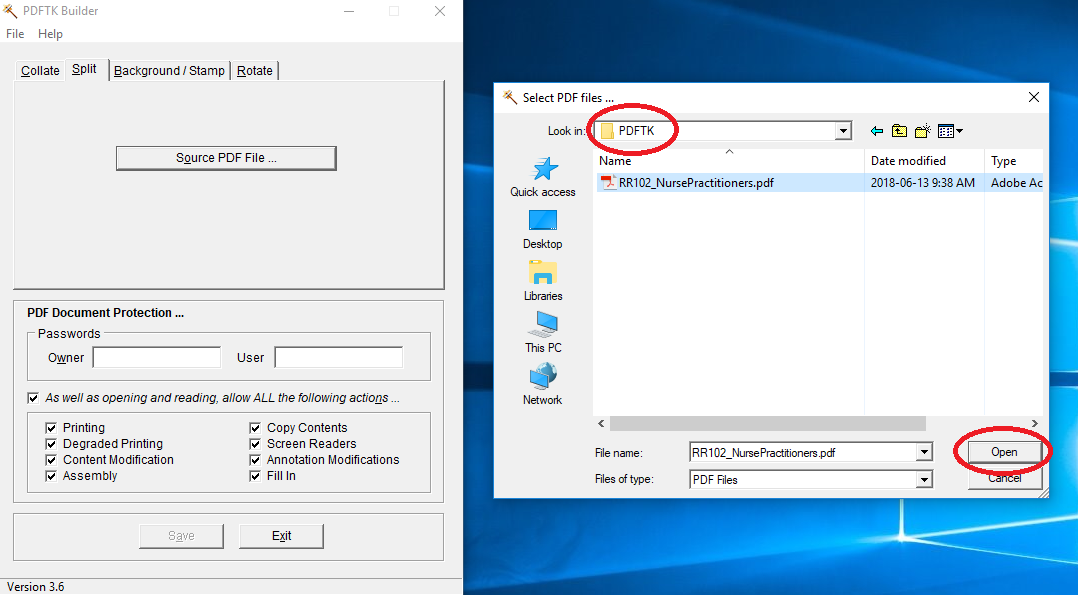This screenshot has height=595, width=1078.
Task: Uncheck the Printing permission
Action: coord(51,428)
